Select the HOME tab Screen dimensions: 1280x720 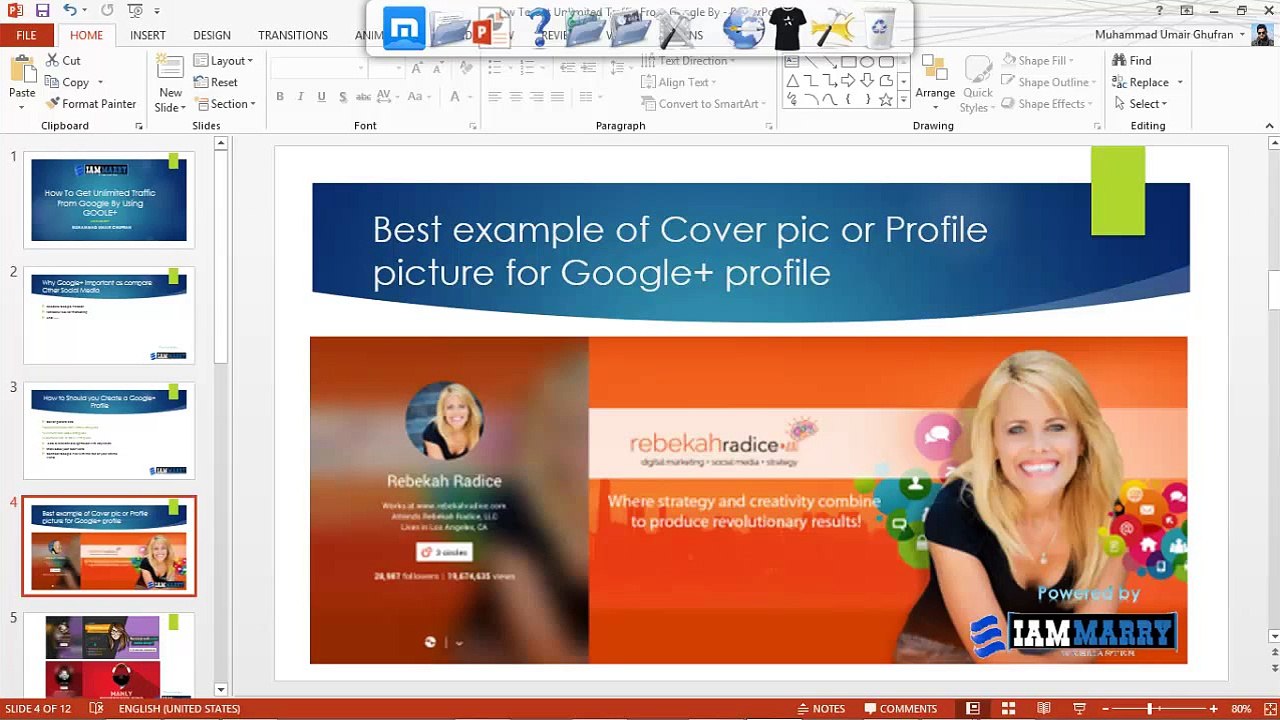86,35
